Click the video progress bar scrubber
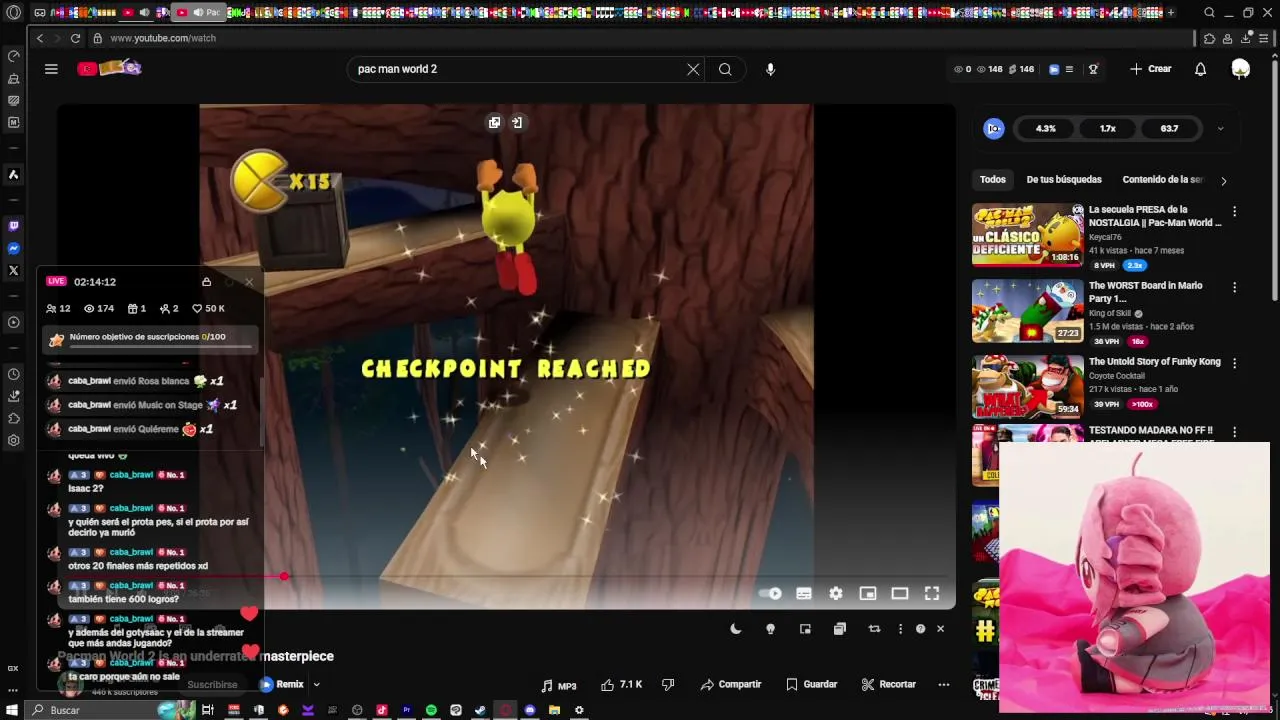 (x=285, y=576)
